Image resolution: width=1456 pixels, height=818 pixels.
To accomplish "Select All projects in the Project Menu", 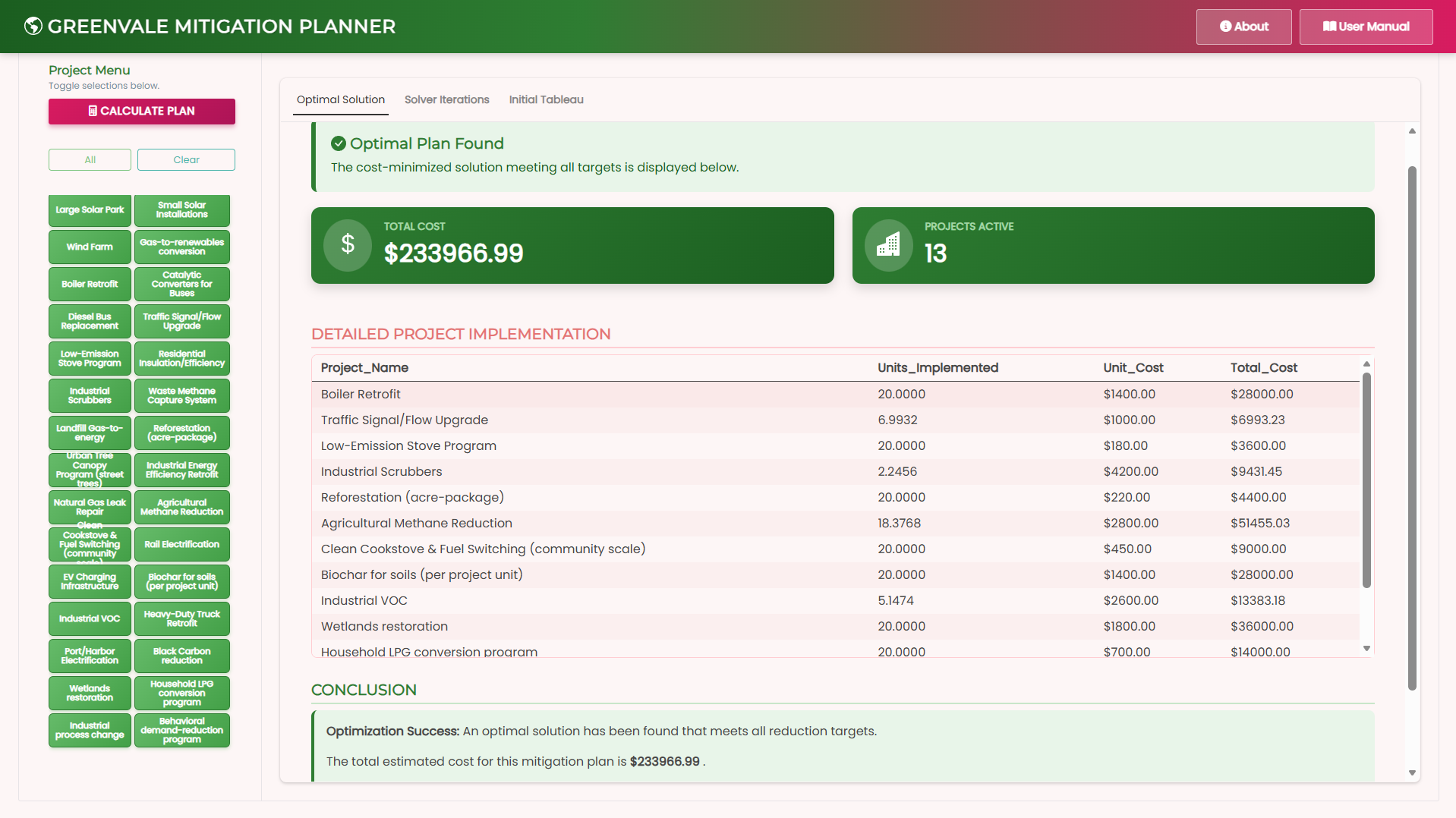I will click(x=89, y=159).
